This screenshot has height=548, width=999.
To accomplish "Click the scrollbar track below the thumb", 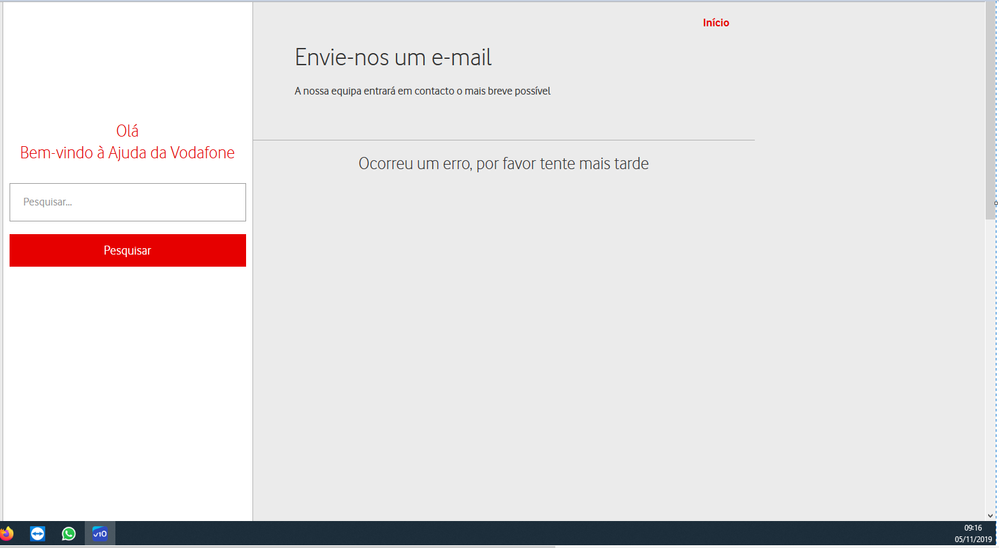I will tap(990, 360).
